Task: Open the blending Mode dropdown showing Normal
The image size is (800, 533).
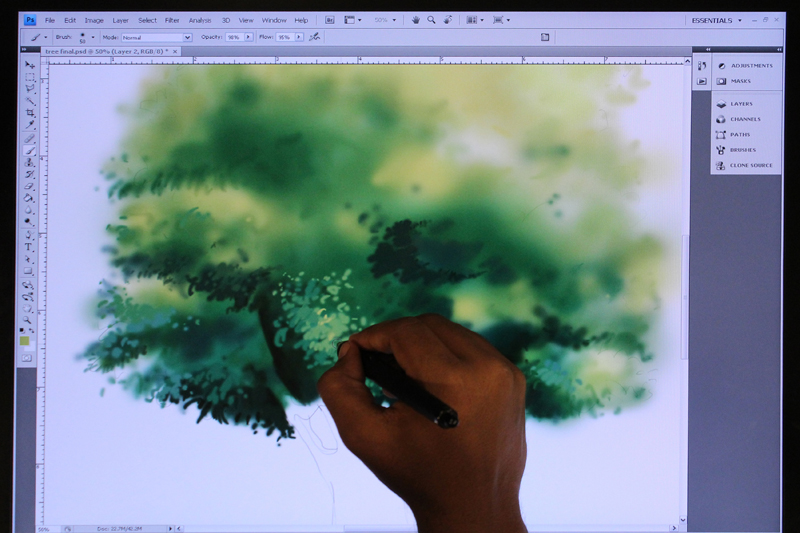Action: (x=156, y=37)
